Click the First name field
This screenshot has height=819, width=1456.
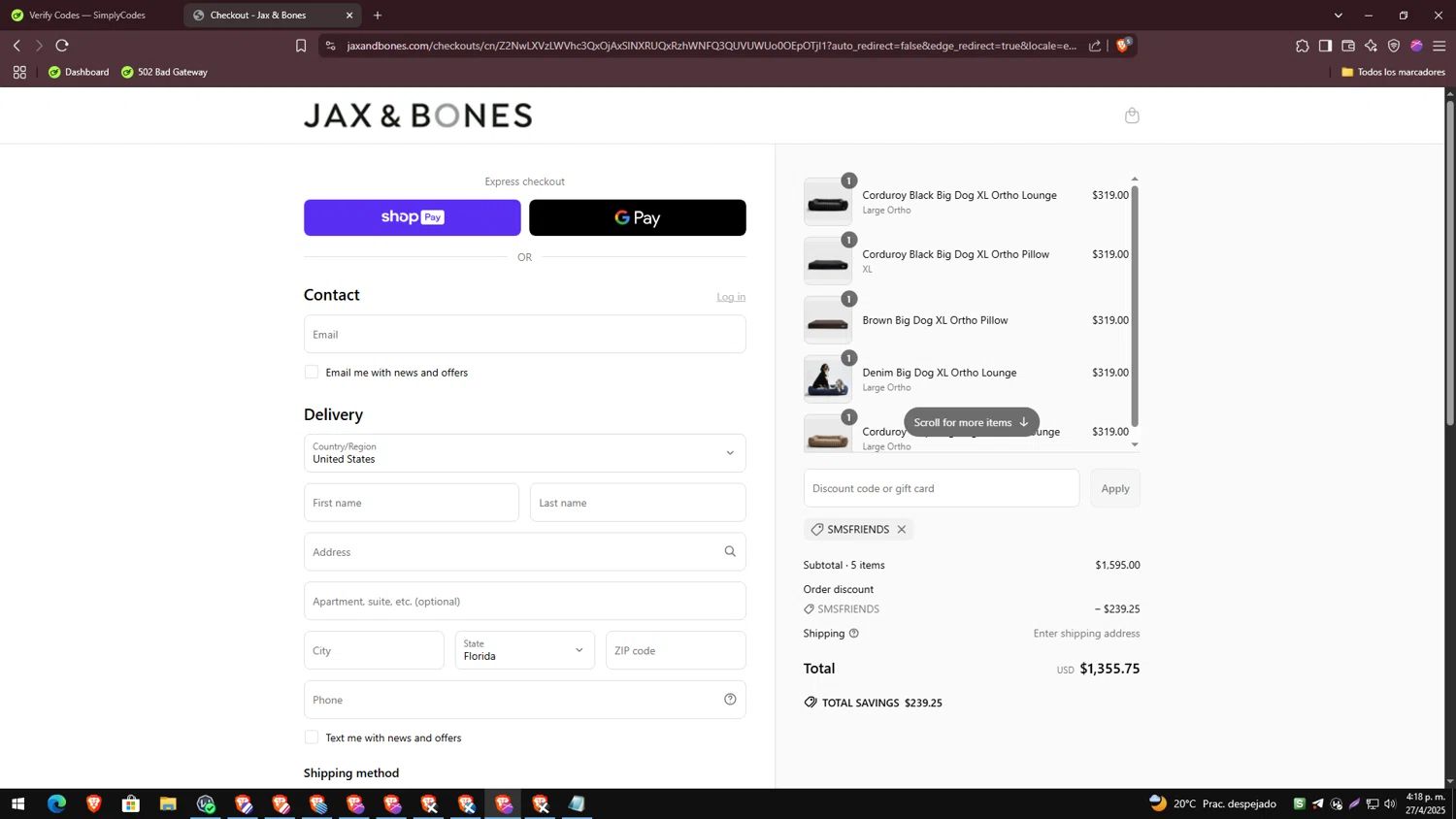412,503
